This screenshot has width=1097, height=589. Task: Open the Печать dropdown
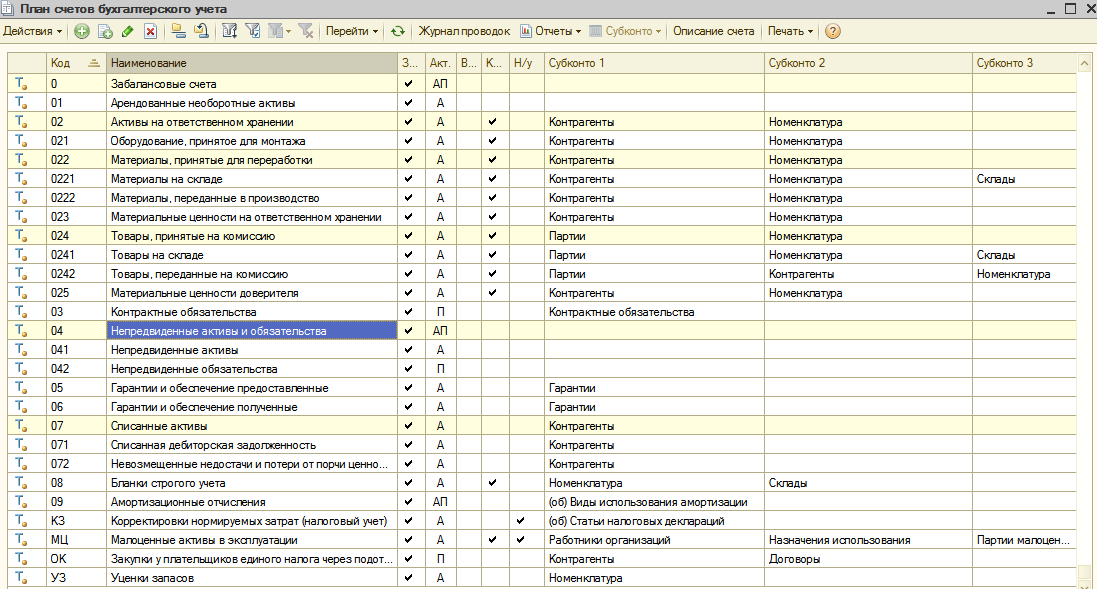point(791,31)
